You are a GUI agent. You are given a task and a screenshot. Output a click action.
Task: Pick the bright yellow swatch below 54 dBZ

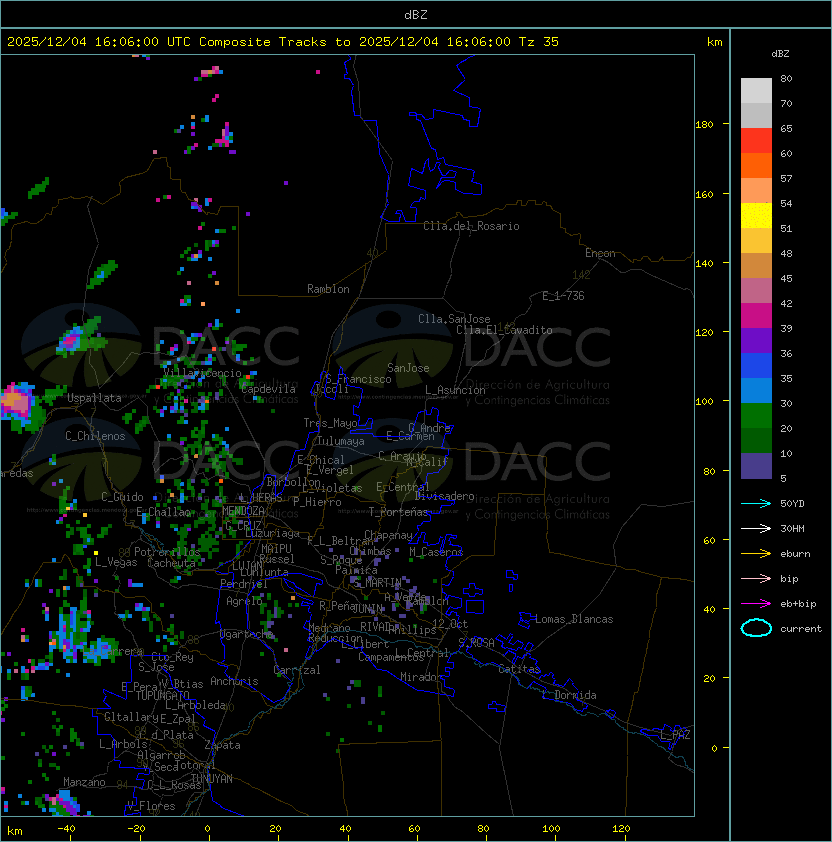tap(756, 216)
